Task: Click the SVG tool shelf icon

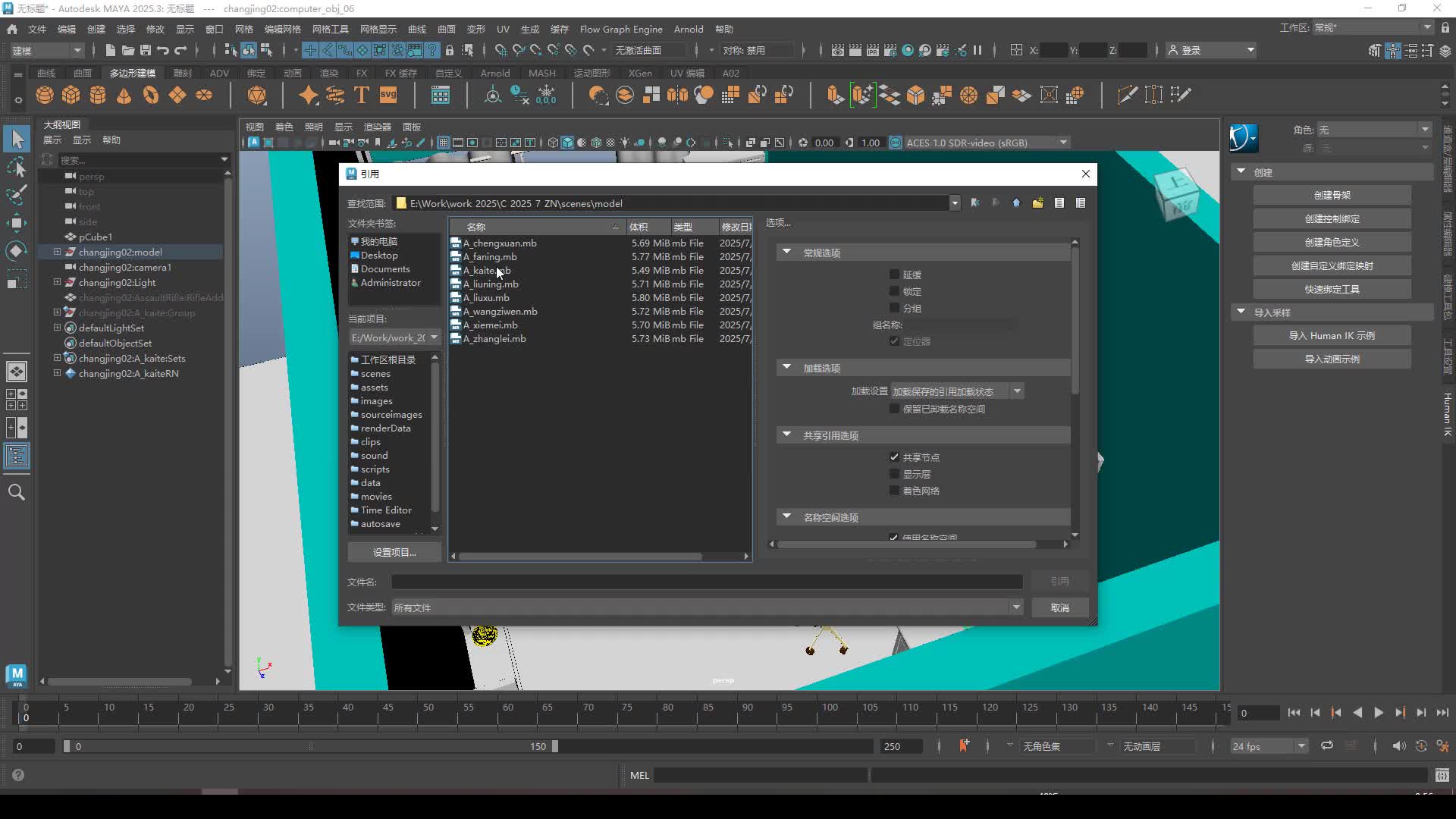Action: (388, 96)
